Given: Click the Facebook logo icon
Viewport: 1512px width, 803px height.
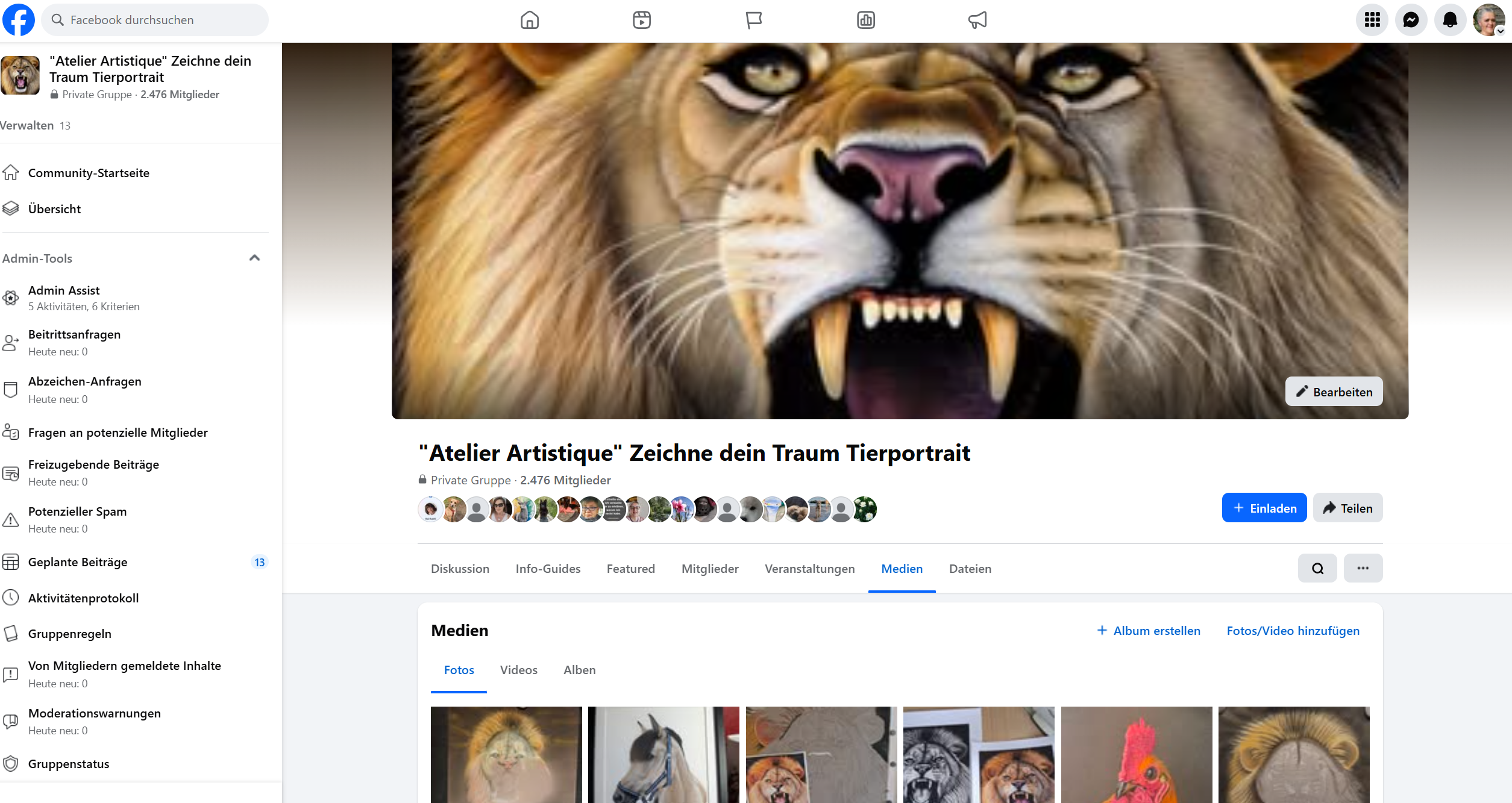Looking at the screenshot, I should tap(19, 20).
